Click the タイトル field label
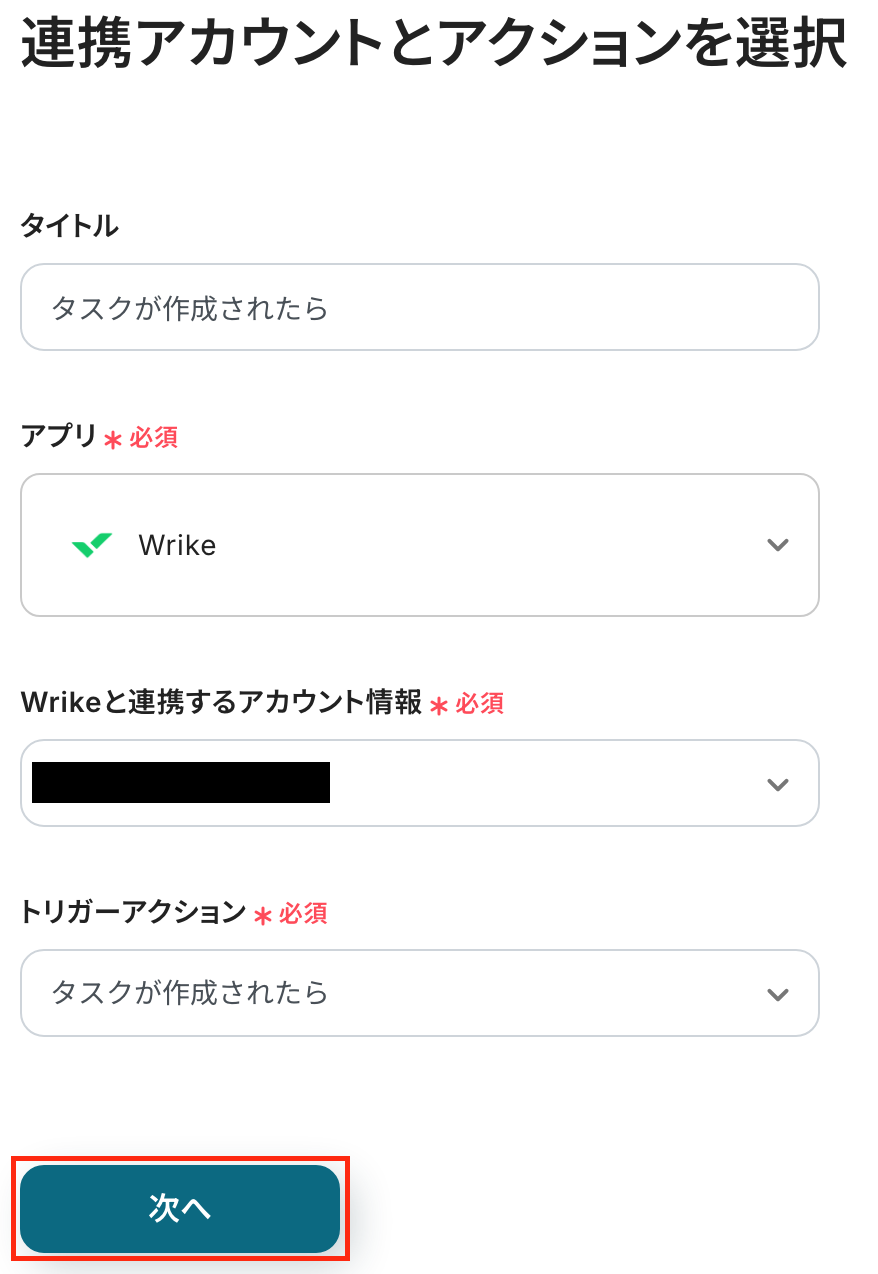The height and width of the screenshot is (1274, 878). [x=69, y=226]
